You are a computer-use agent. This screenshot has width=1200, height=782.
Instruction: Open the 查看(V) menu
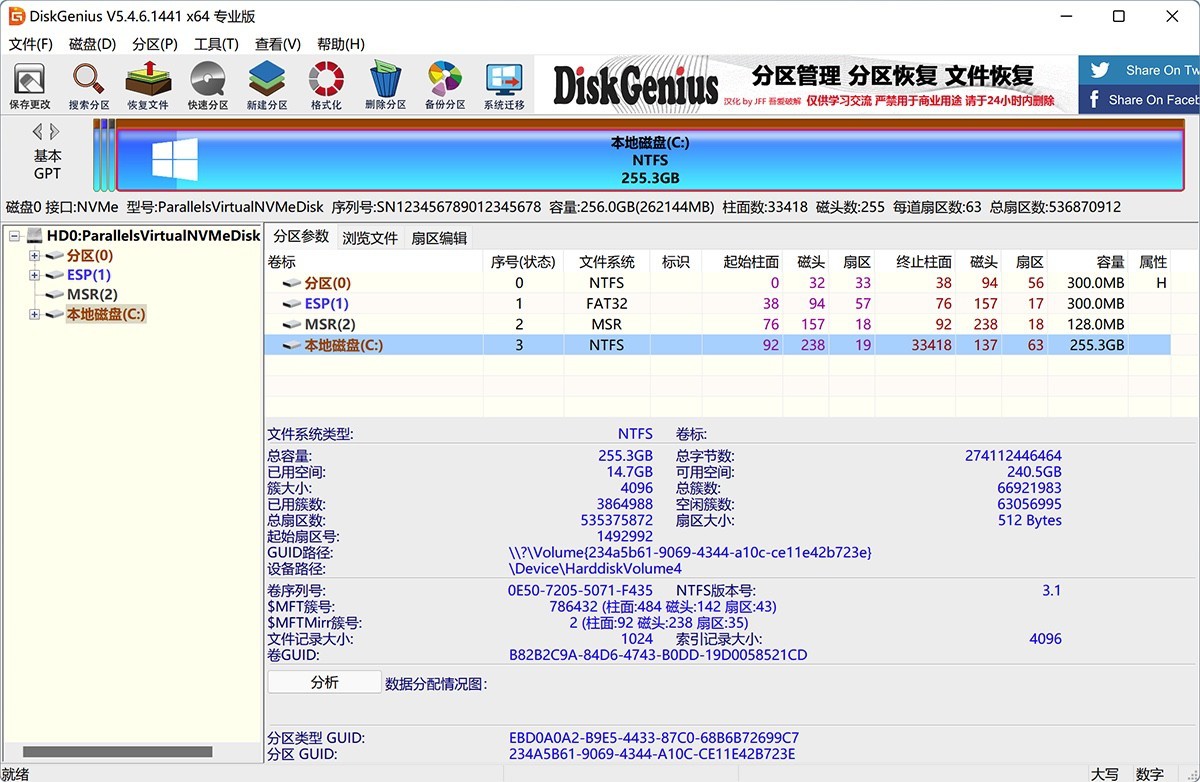click(277, 44)
